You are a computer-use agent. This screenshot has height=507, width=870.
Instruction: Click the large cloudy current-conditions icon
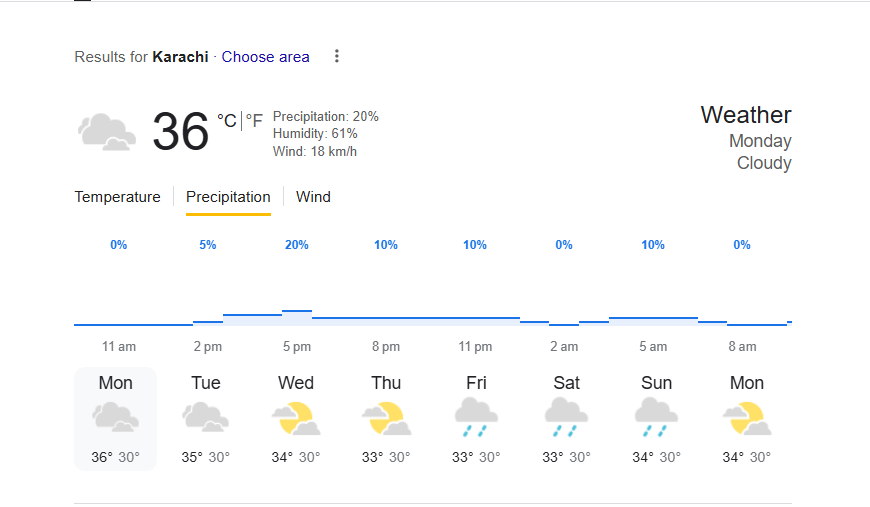coord(107,132)
